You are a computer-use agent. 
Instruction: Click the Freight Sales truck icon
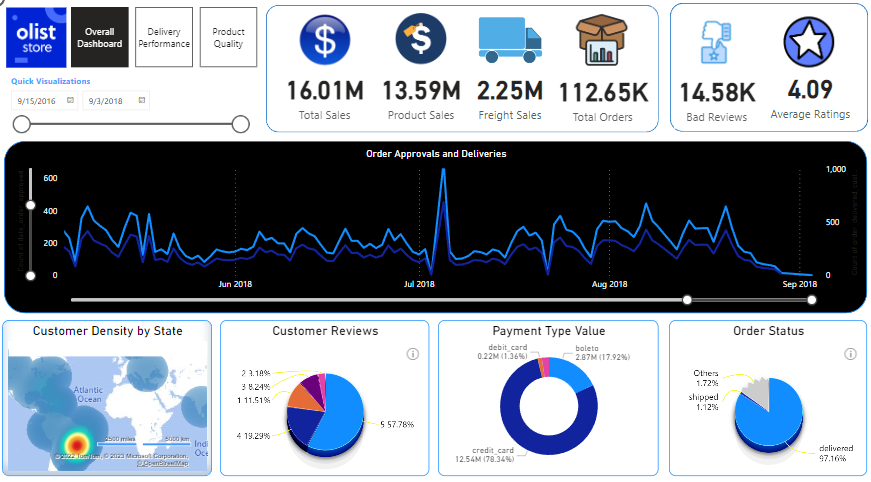509,40
